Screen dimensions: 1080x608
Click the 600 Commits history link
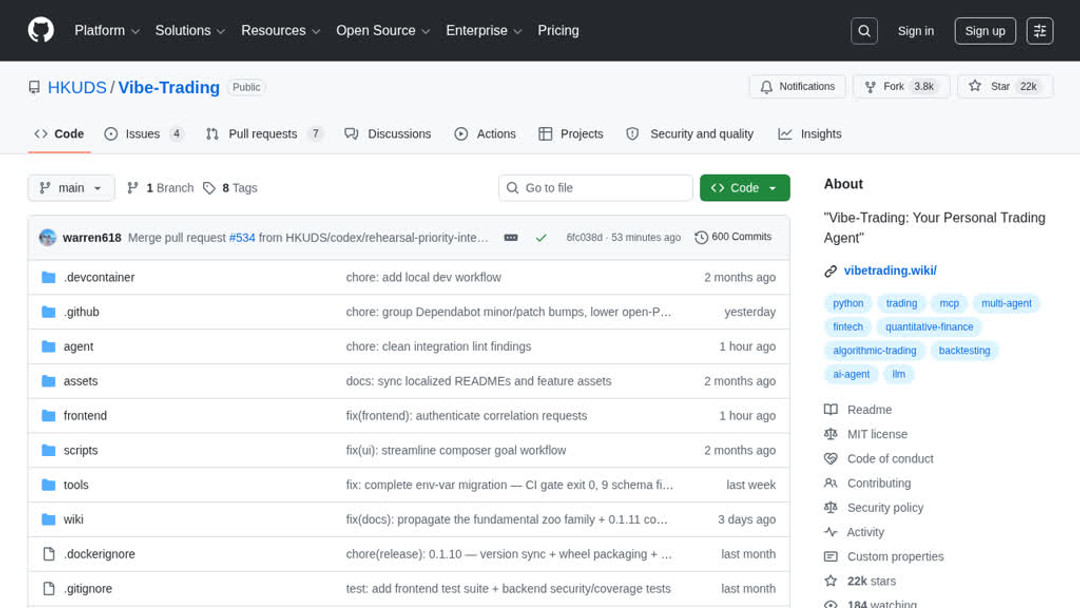[x=733, y=237]
